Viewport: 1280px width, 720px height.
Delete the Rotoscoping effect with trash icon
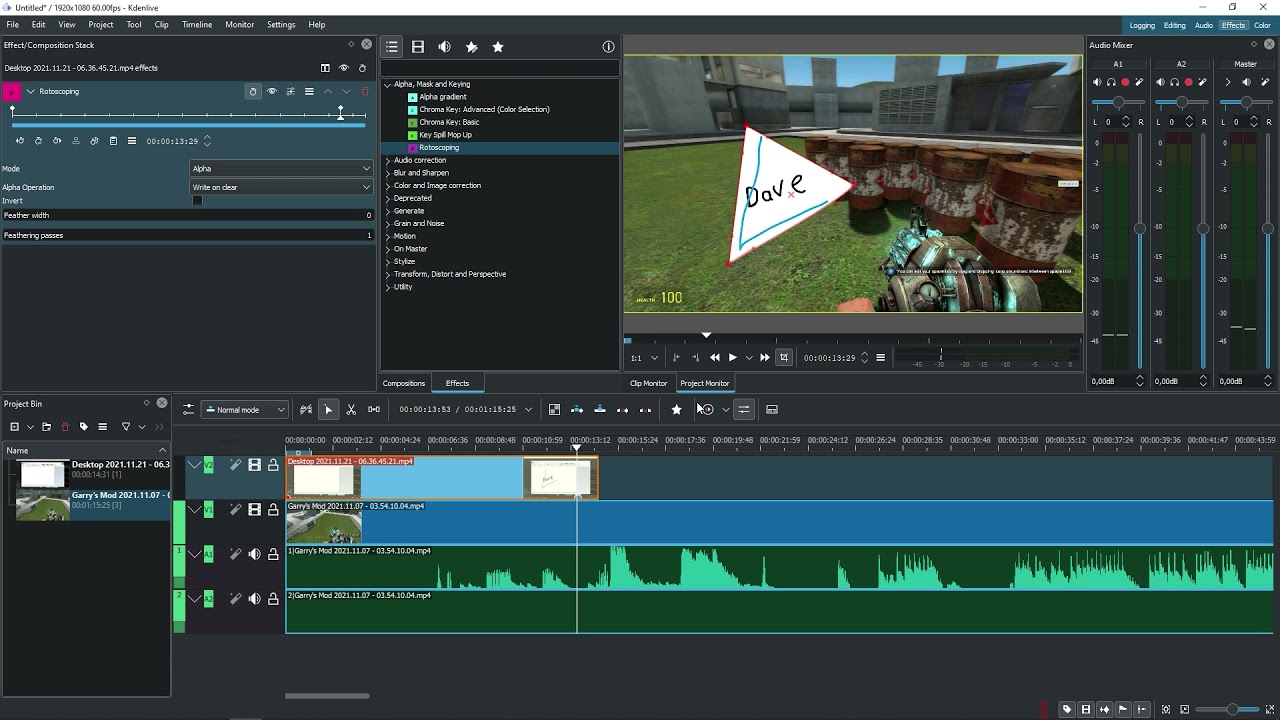point(365,91)
